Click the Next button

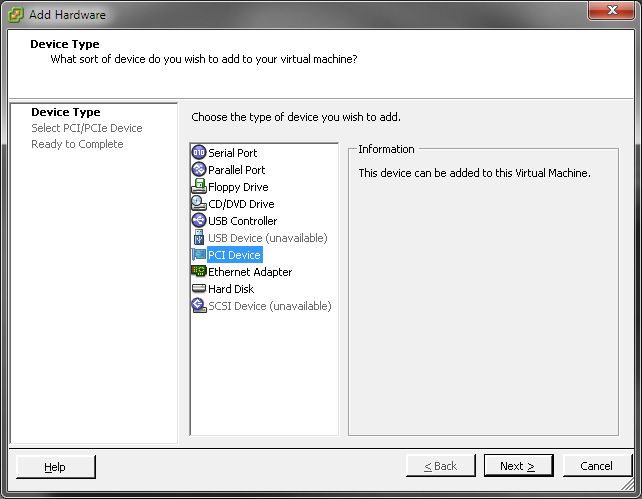click(x=518, y=466)
